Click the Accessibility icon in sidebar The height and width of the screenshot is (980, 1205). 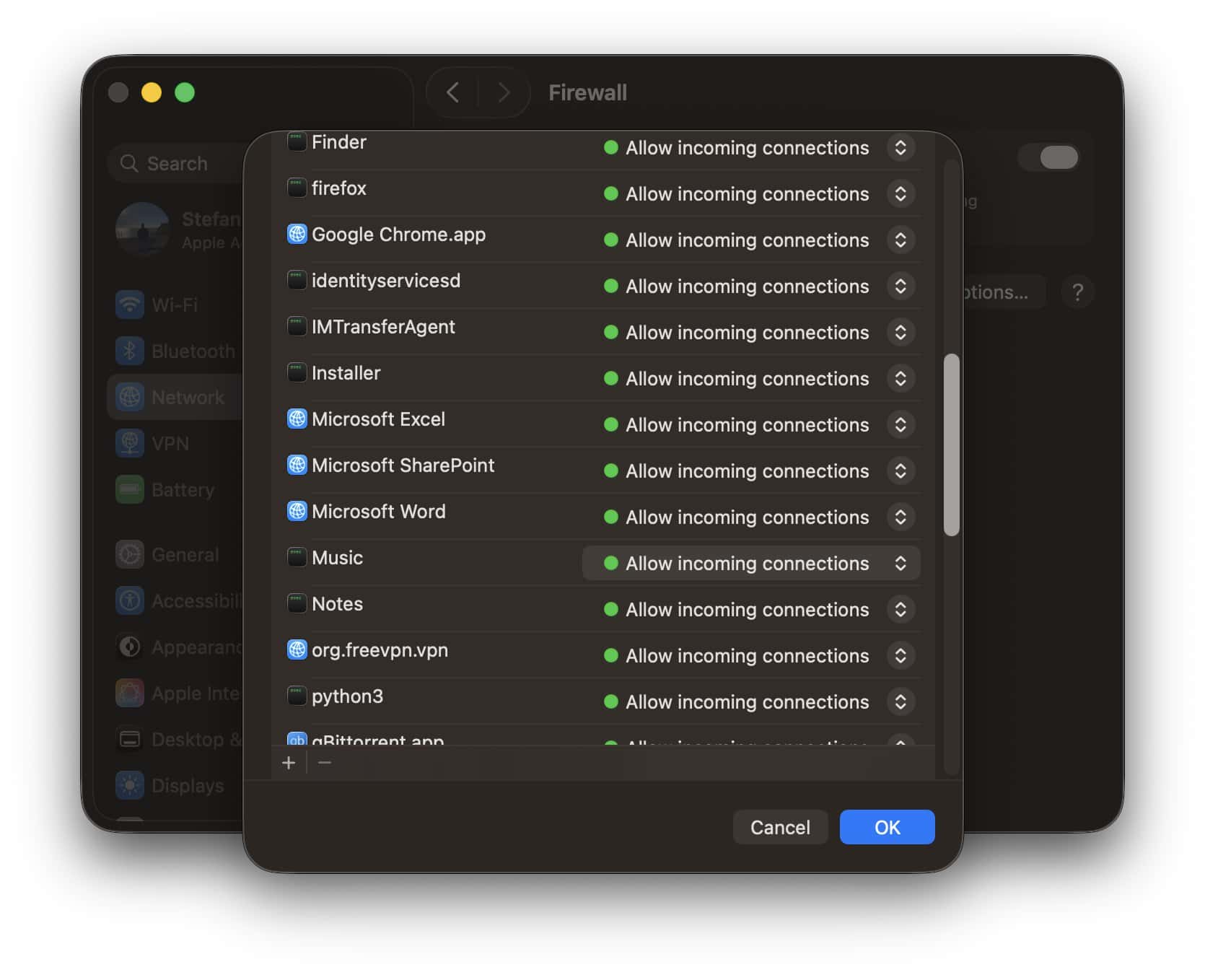[130, 600]
